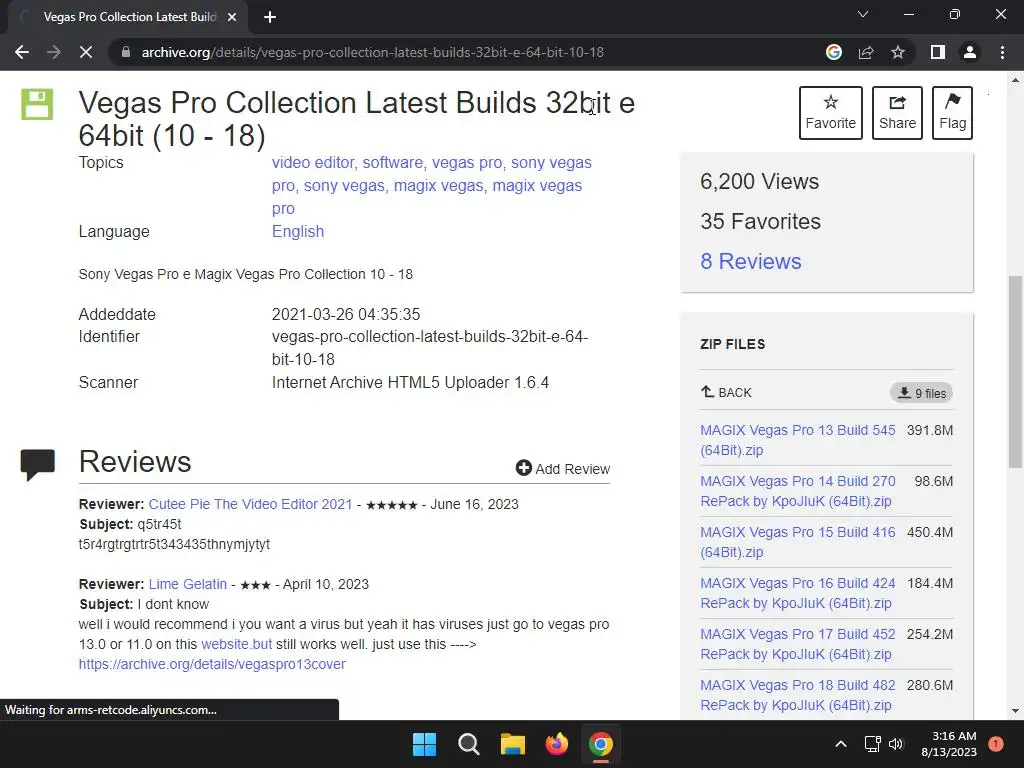Screen dimensions: 1024x768
Task: Open the clock showing 3:16 AM
Action: pos(949,744)
